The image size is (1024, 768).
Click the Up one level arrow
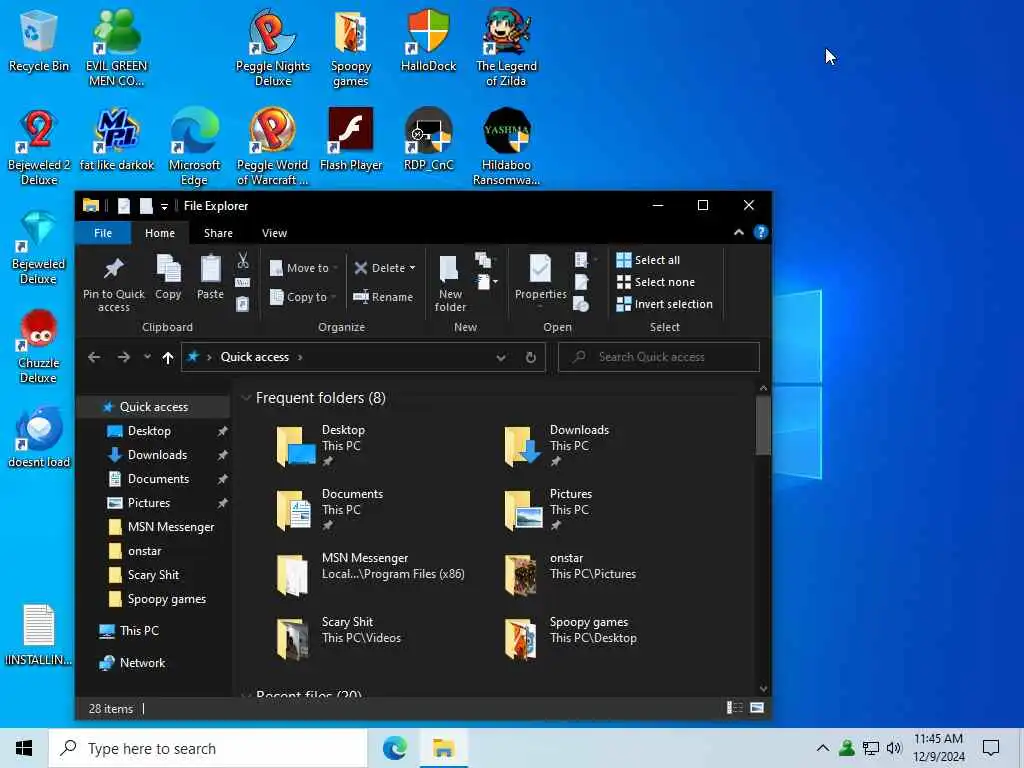(168, 358)
